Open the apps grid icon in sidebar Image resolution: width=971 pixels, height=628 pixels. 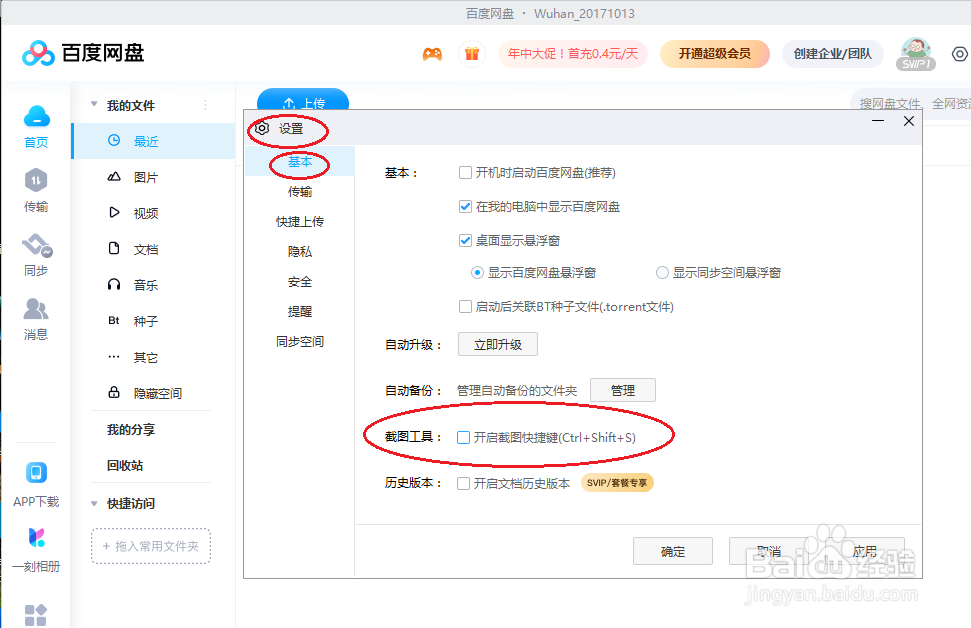point(35,615)
